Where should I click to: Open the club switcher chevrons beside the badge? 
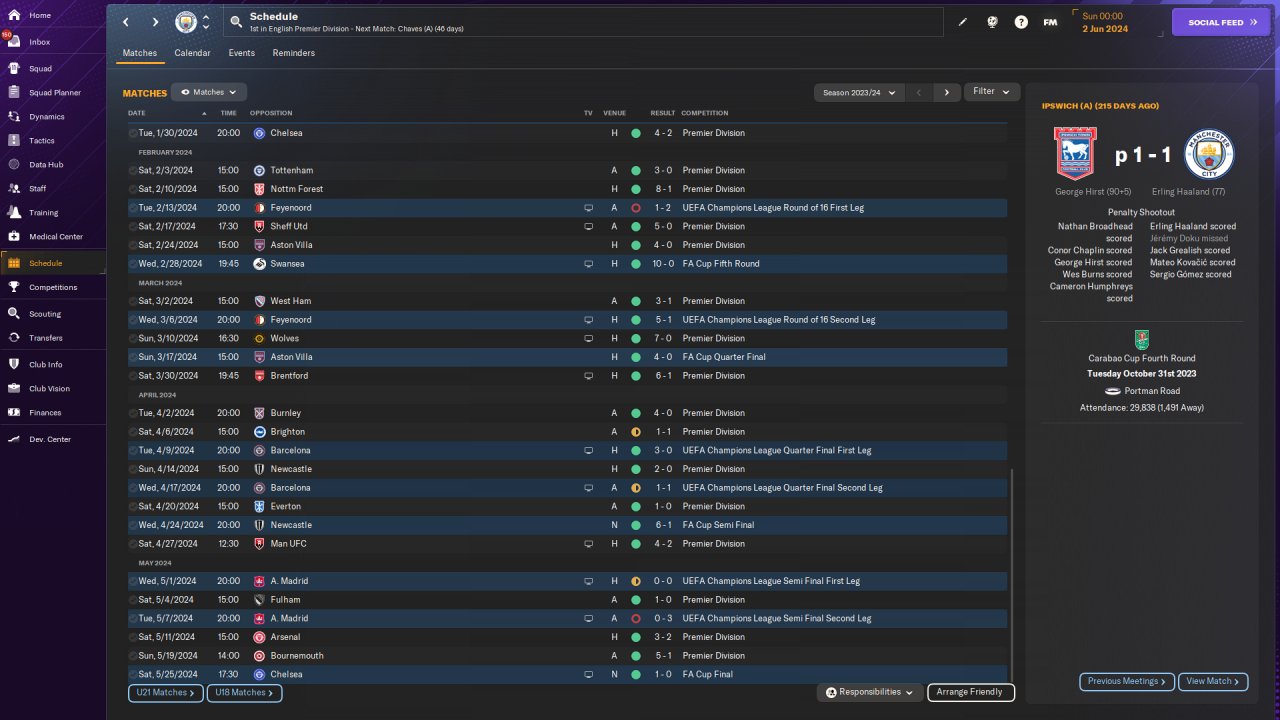pos(206,22)
